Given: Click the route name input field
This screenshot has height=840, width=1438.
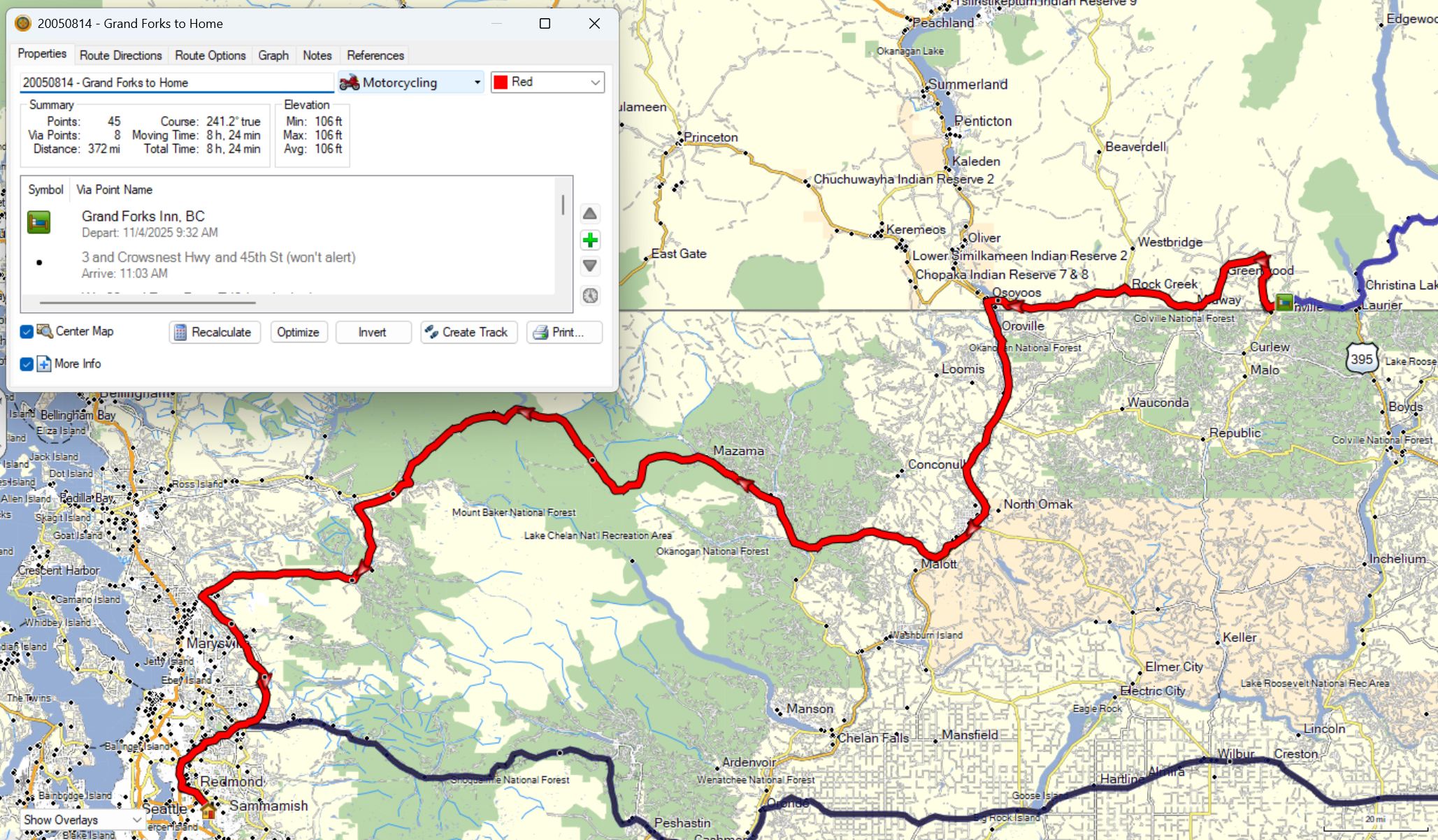Looking at the screenshot, I should pyautogui.click(x=176, y=82).
